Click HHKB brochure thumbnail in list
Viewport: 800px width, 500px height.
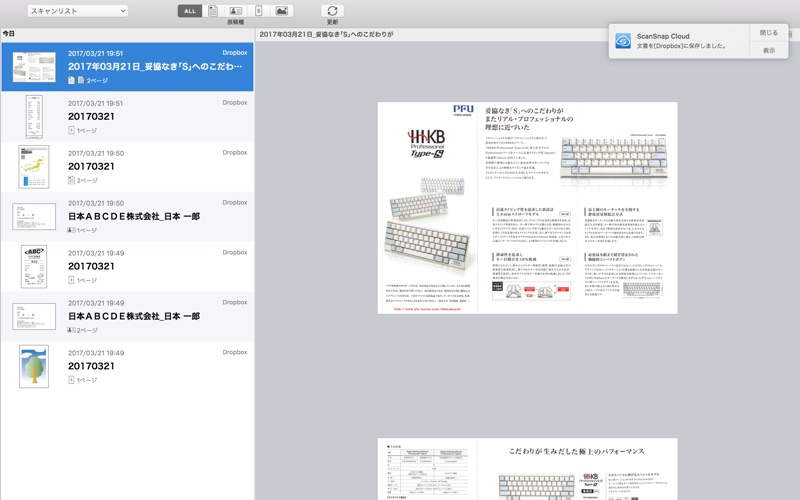[x=34, y=67]
